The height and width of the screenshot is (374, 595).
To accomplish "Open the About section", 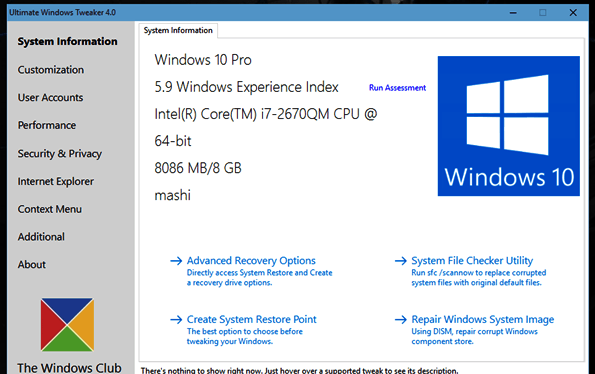I will [31, 264].
